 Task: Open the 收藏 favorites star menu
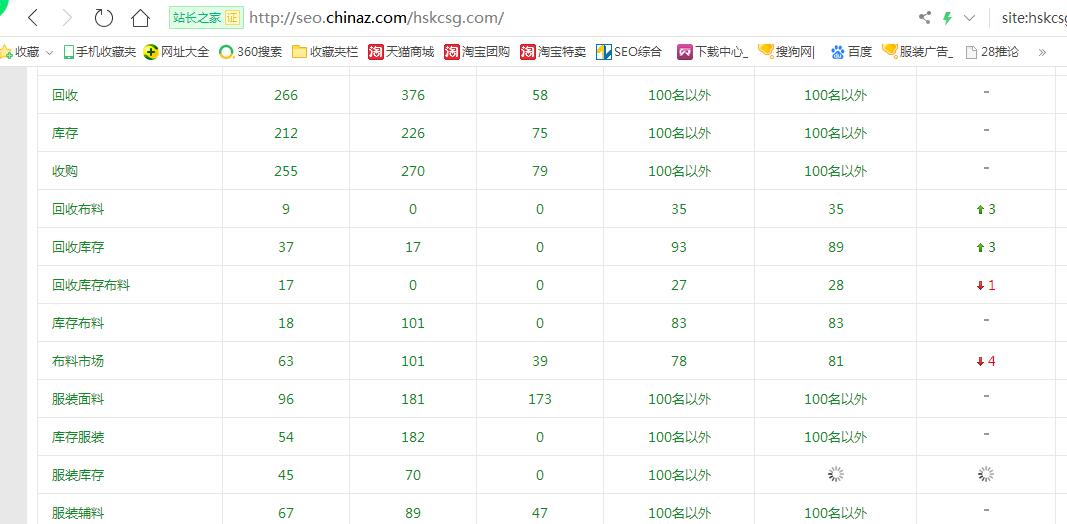point(20,52)
